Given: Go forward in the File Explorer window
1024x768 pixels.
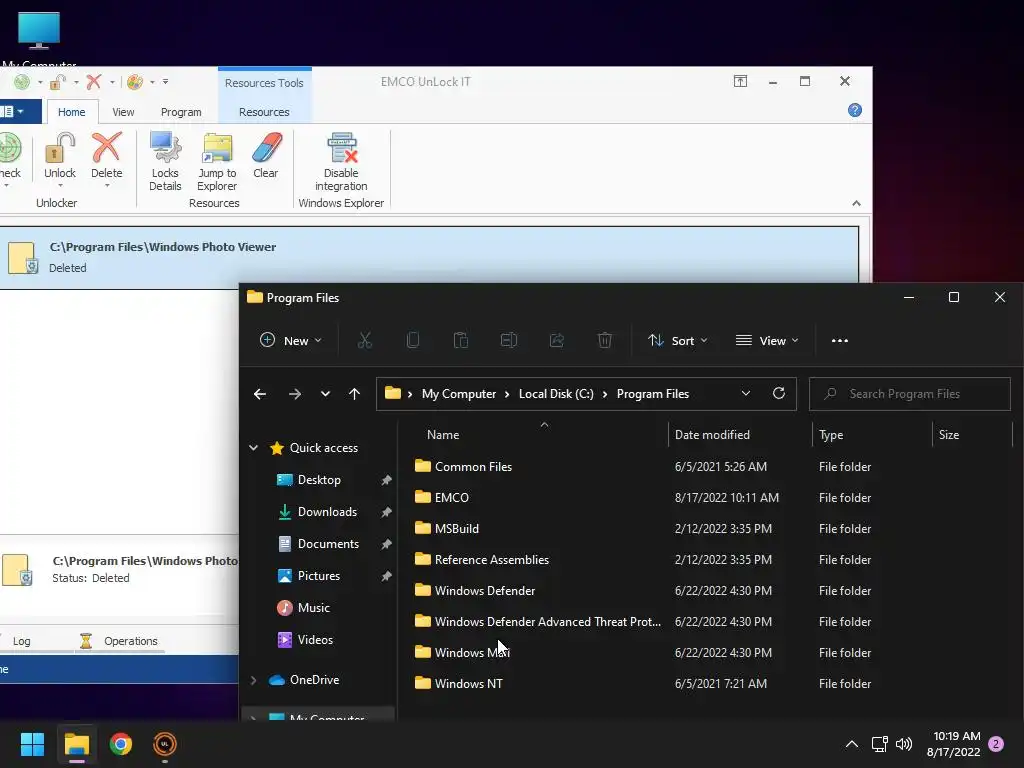Looking at the screenshot, I should coord(295,394).
